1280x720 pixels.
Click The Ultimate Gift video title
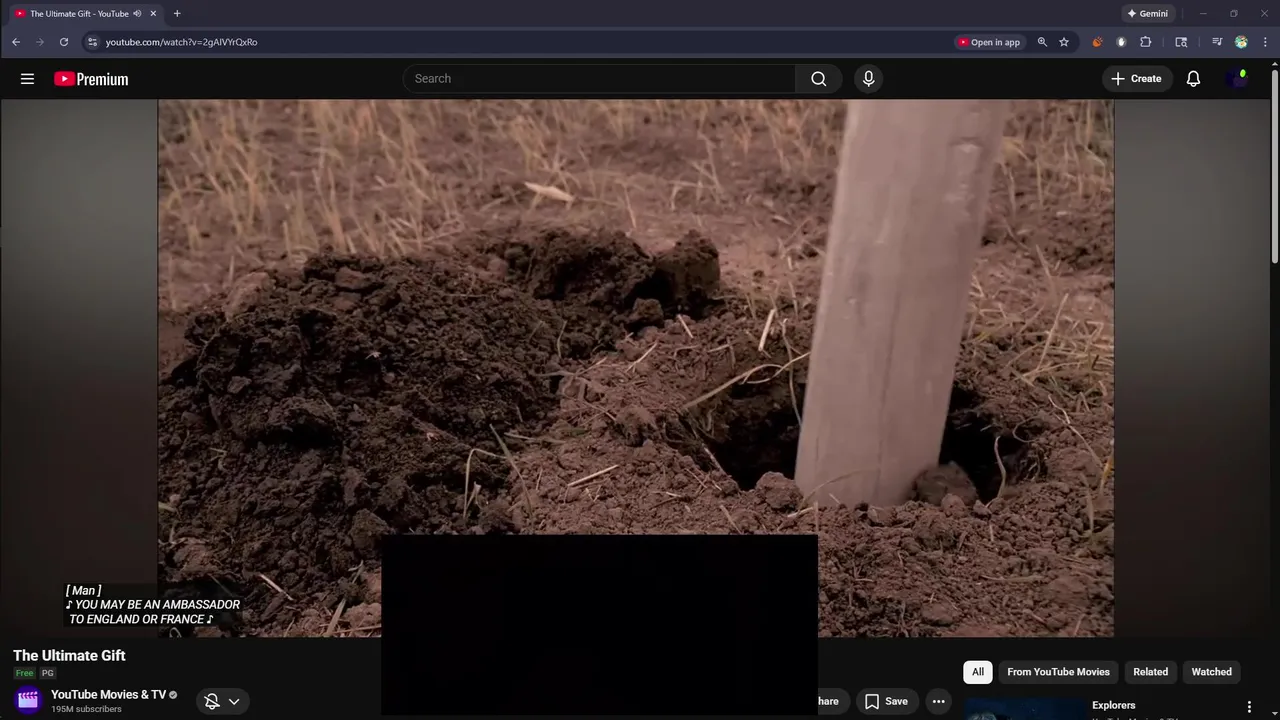click(69, 656)
